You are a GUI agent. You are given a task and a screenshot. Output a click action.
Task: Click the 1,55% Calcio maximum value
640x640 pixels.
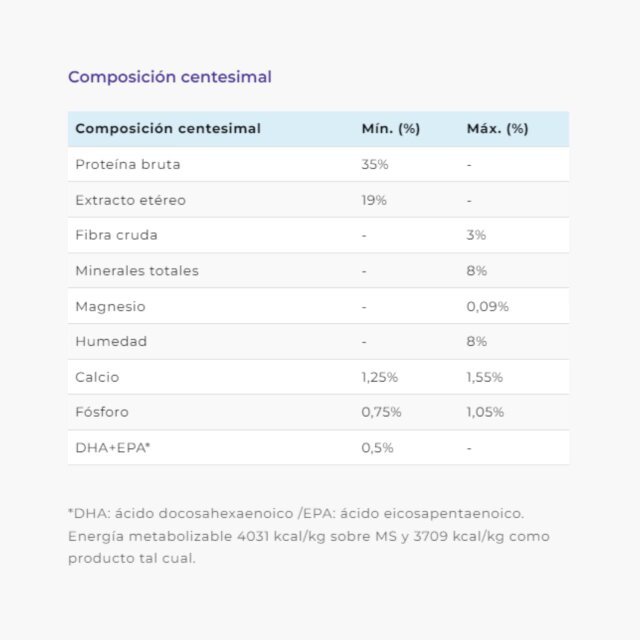pyautogui.click(x=485, y=377)
